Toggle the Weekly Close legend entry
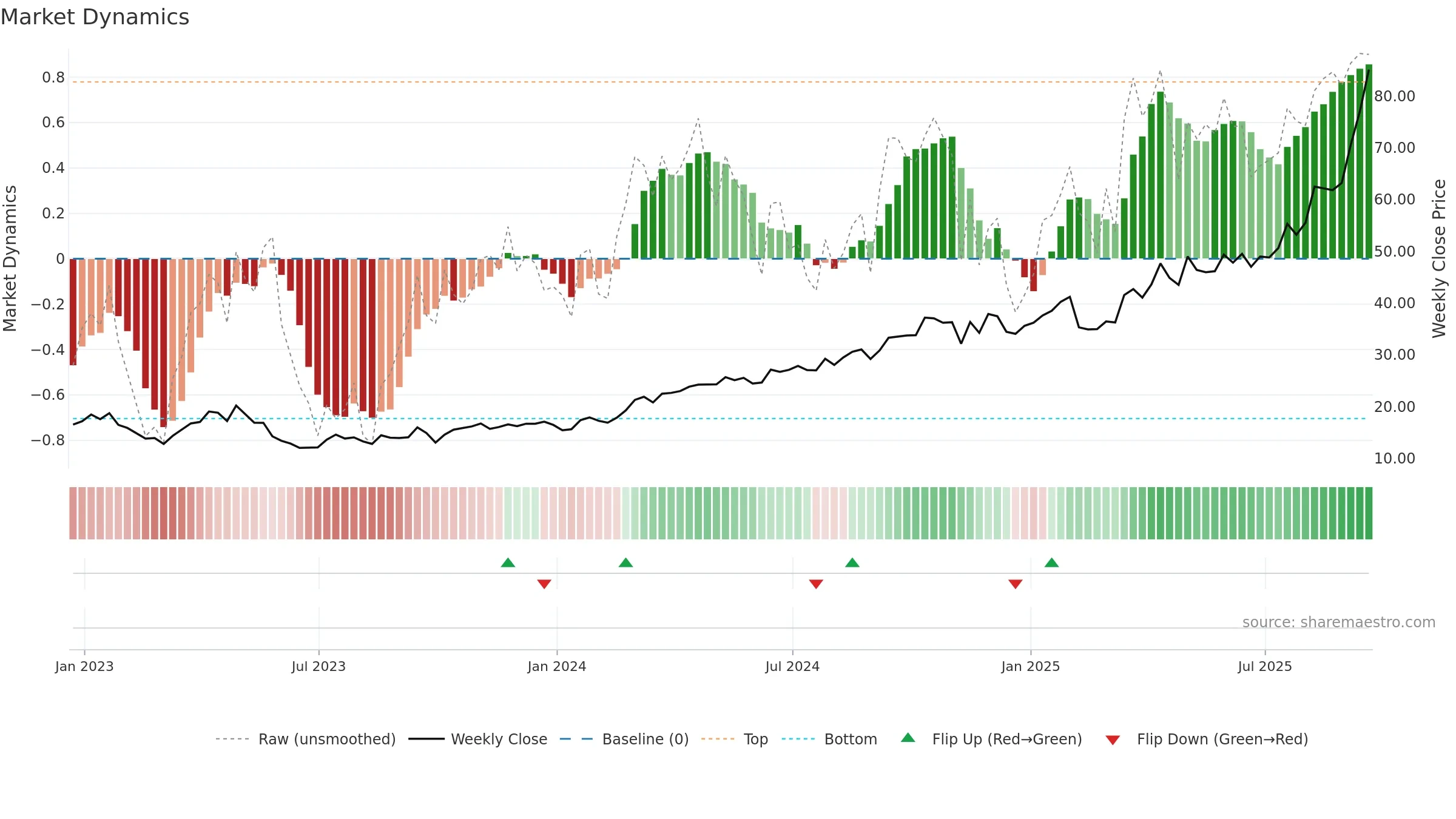The image size is (1456, 819). point(477,739)
